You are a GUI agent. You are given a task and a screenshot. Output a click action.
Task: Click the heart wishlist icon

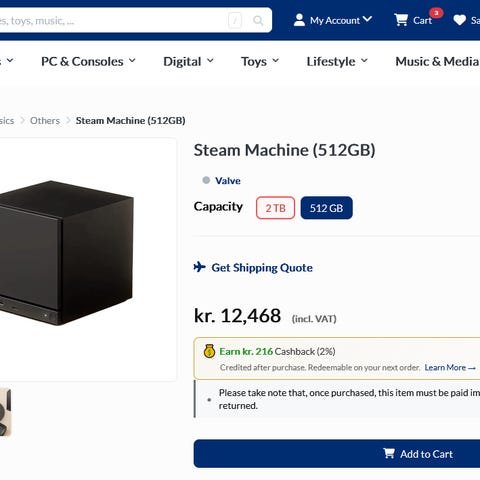[x=460, y=20]
